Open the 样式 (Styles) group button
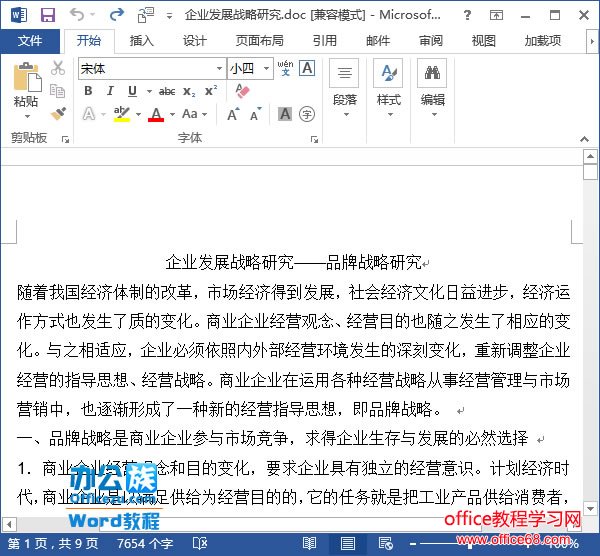This screenshot has width=600, height=556. pos(388,88)
